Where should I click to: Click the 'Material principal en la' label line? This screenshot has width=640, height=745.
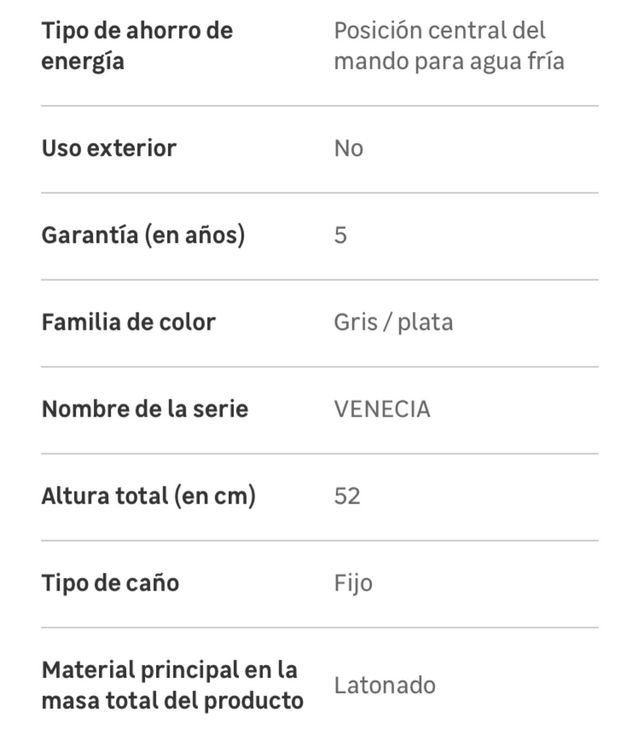click(x=170, y=669)
